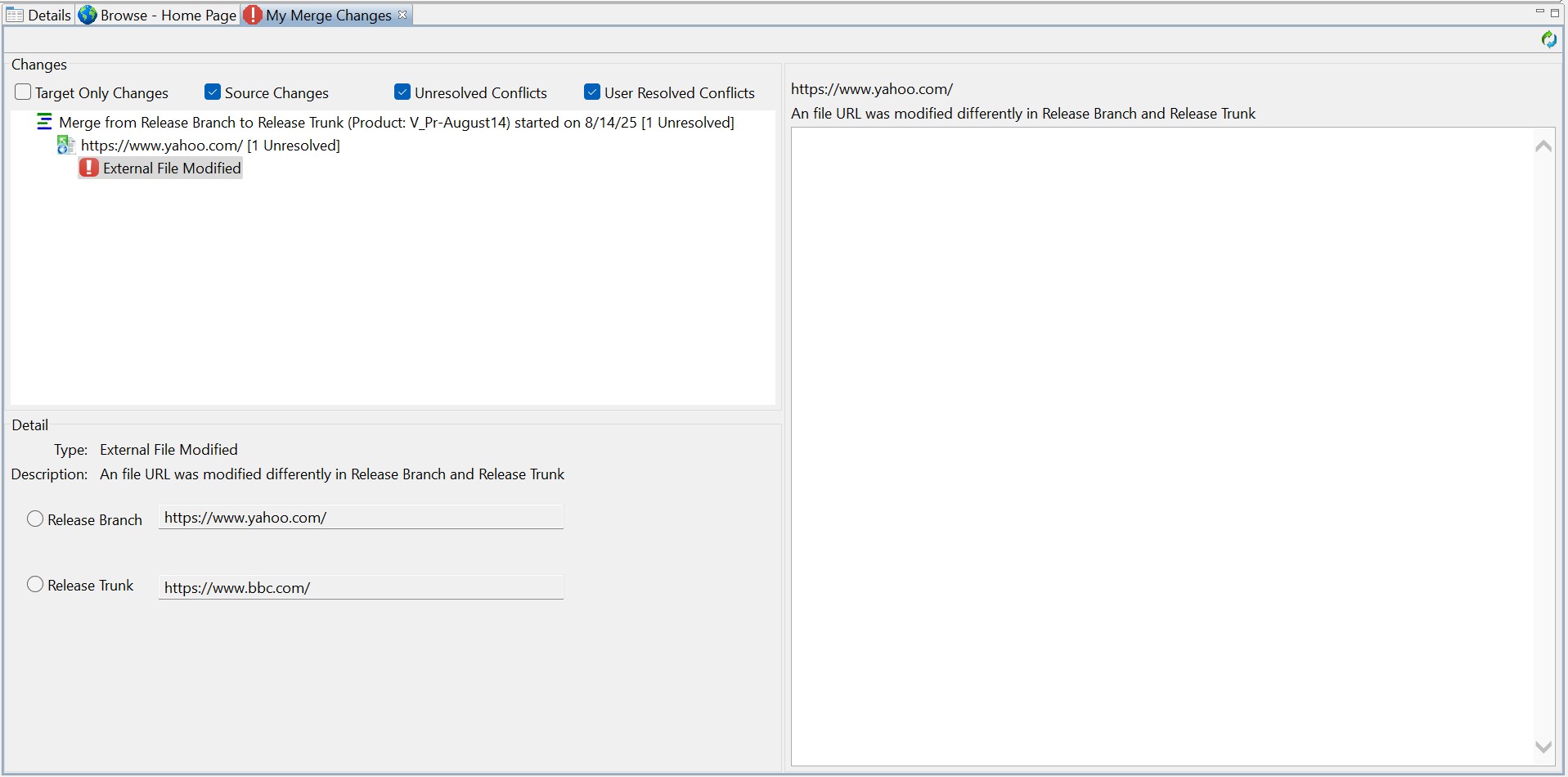
Task: Enable the Target Only Changes checkbox
Action: tap(23, 92)
